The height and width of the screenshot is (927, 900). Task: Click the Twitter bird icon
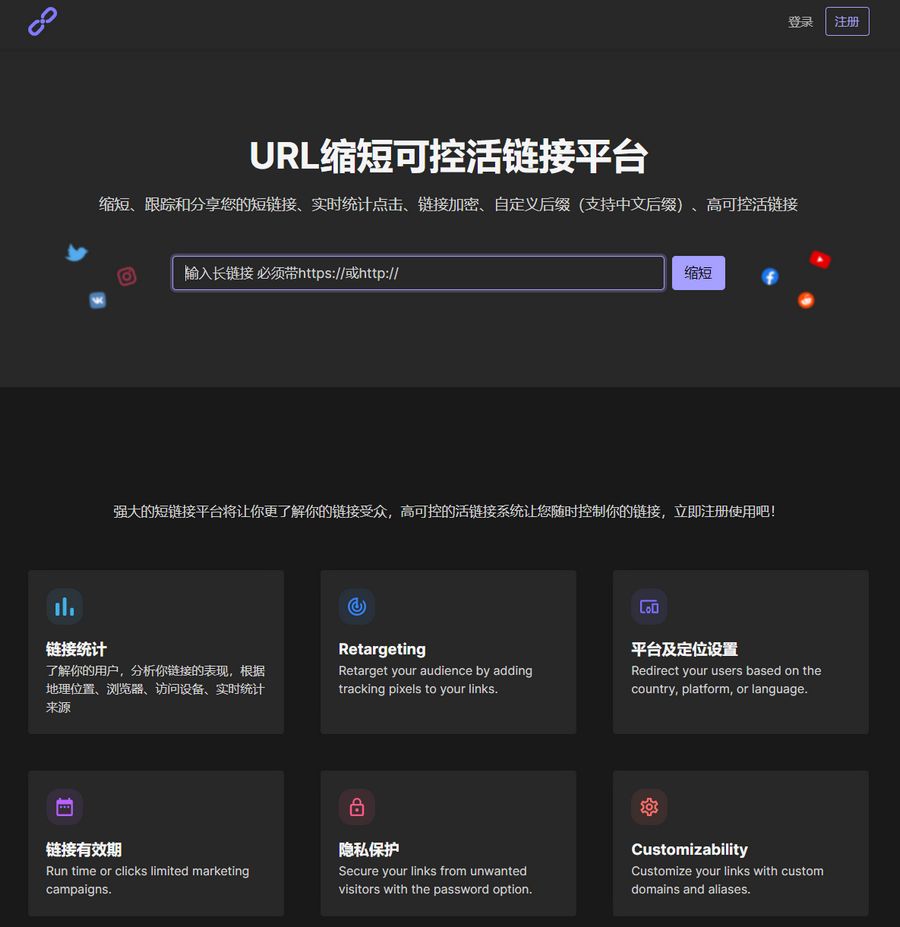tap(76, 253)
